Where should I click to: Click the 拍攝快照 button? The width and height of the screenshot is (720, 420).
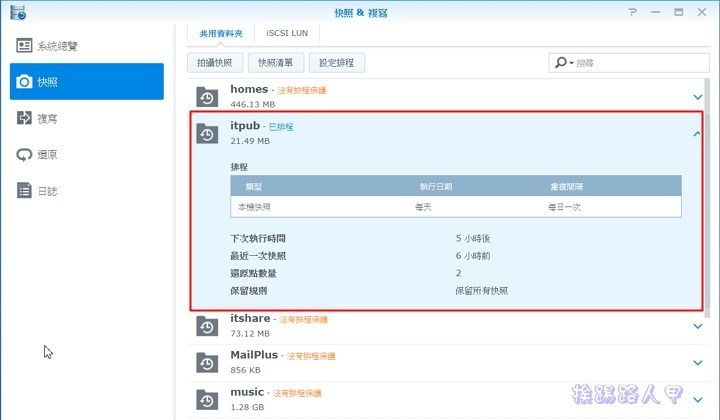(x=215, y=63)
